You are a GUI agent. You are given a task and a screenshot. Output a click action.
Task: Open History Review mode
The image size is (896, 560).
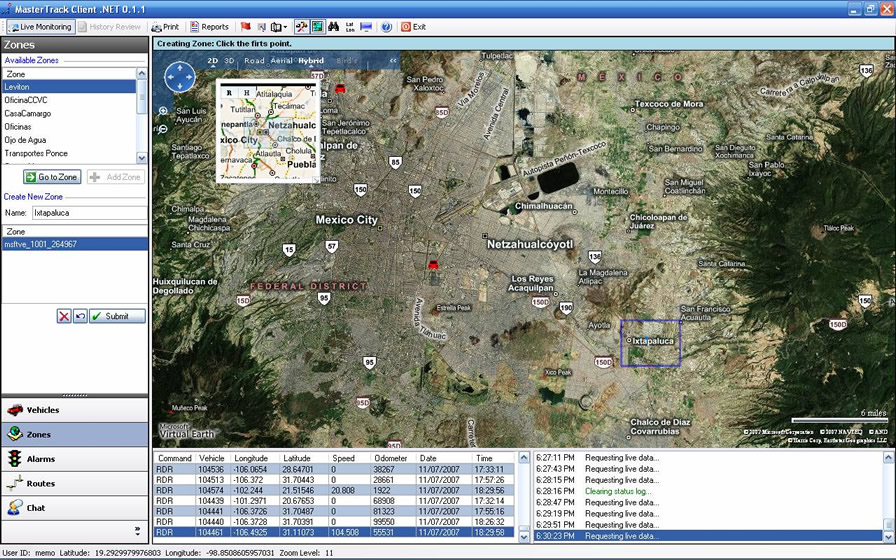(109, 27)
